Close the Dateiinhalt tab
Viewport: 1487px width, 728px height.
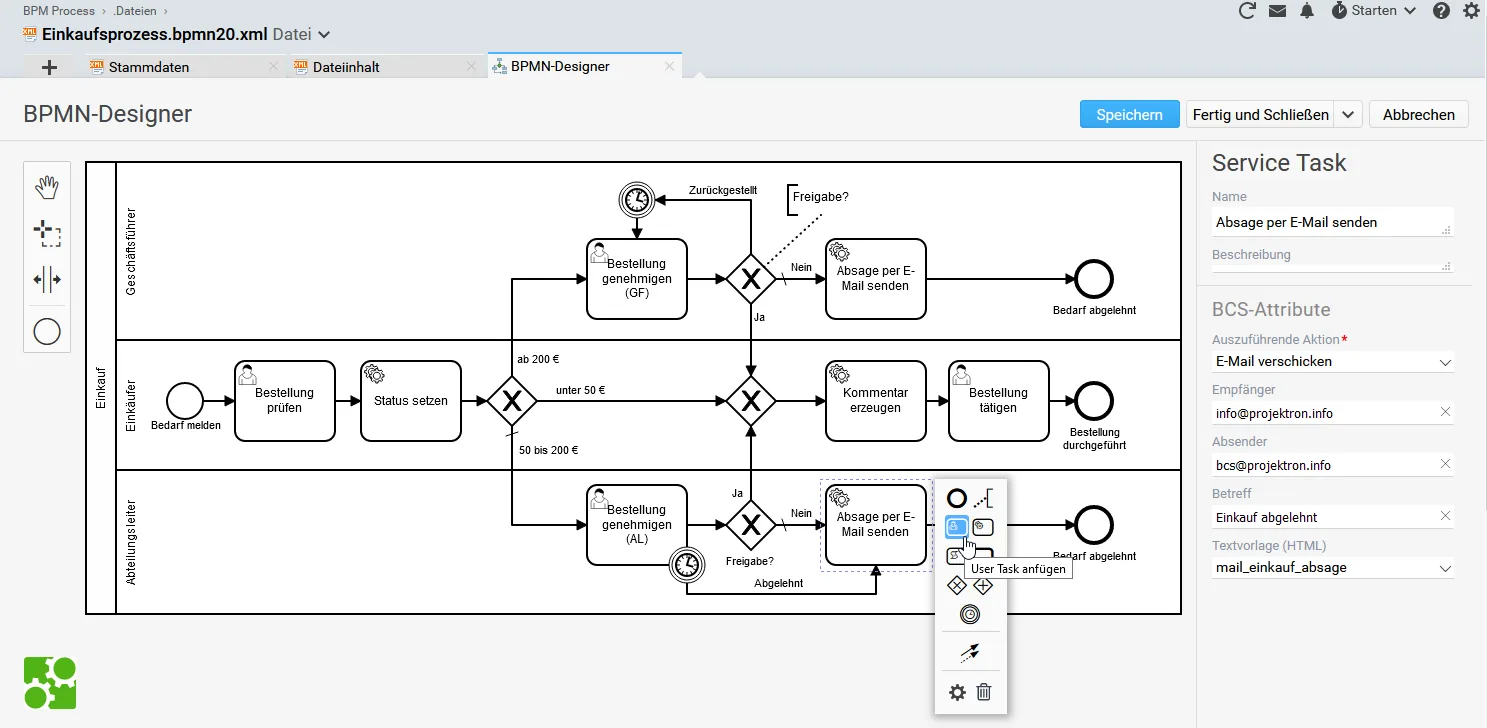point(472,67)
